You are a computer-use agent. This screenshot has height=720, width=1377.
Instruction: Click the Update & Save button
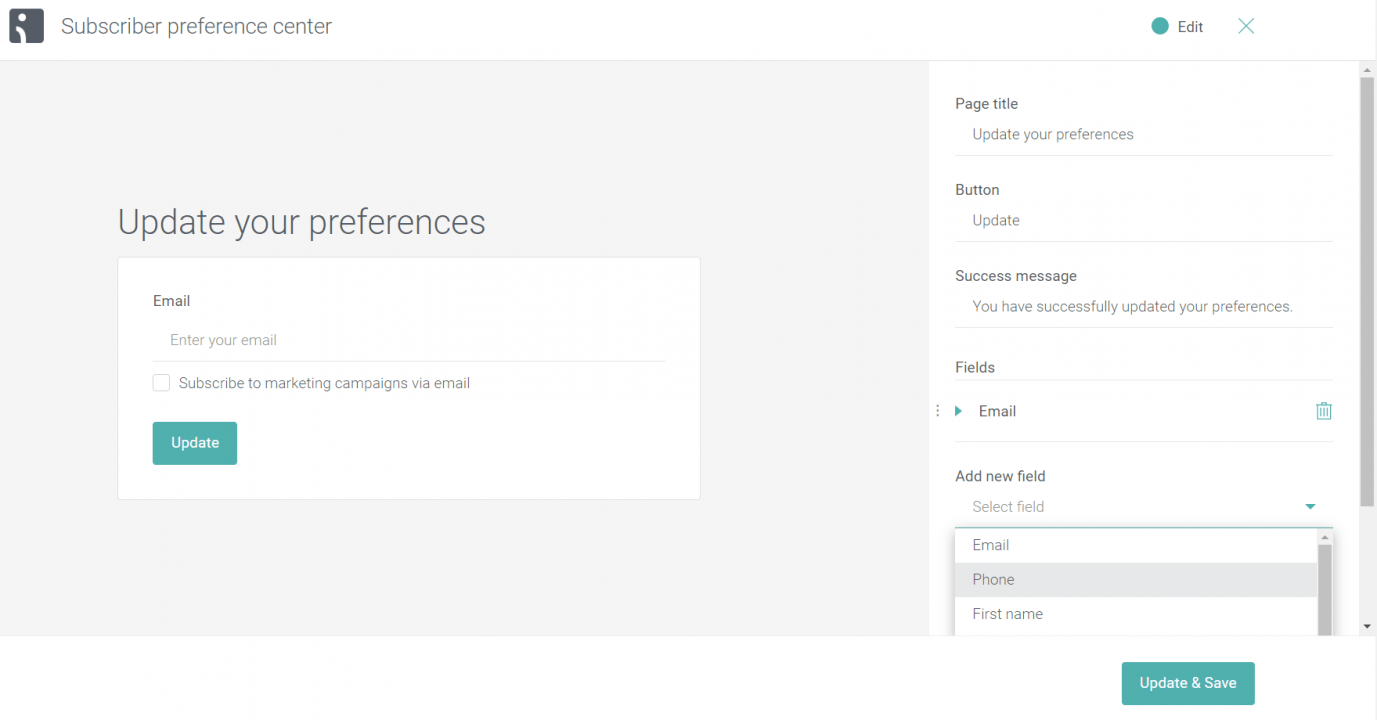[1188, 683]
